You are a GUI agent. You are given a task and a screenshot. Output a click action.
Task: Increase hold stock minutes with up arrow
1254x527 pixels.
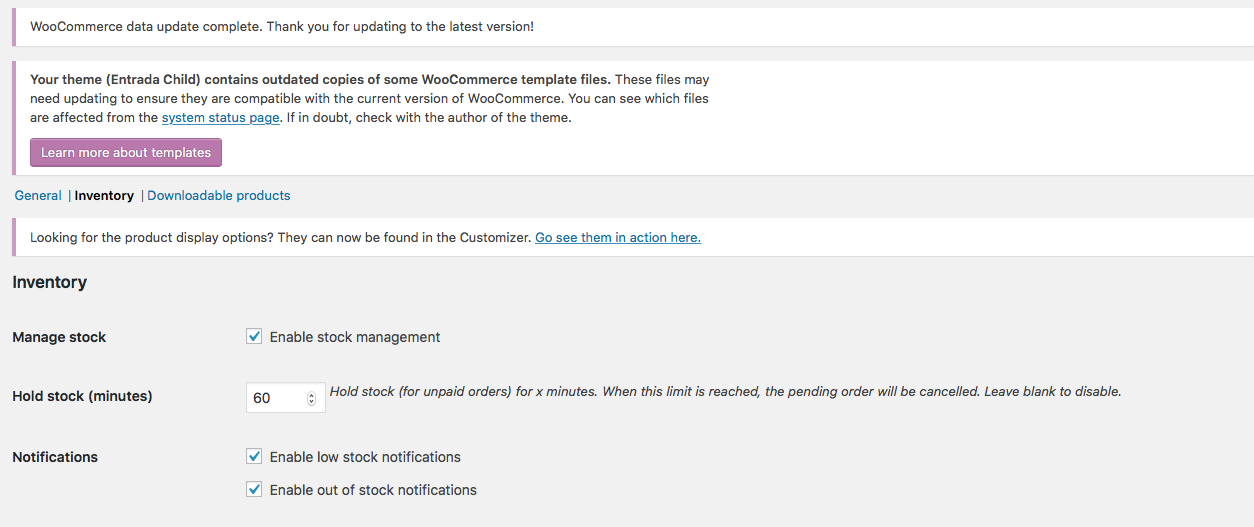[x=311, y=394]
